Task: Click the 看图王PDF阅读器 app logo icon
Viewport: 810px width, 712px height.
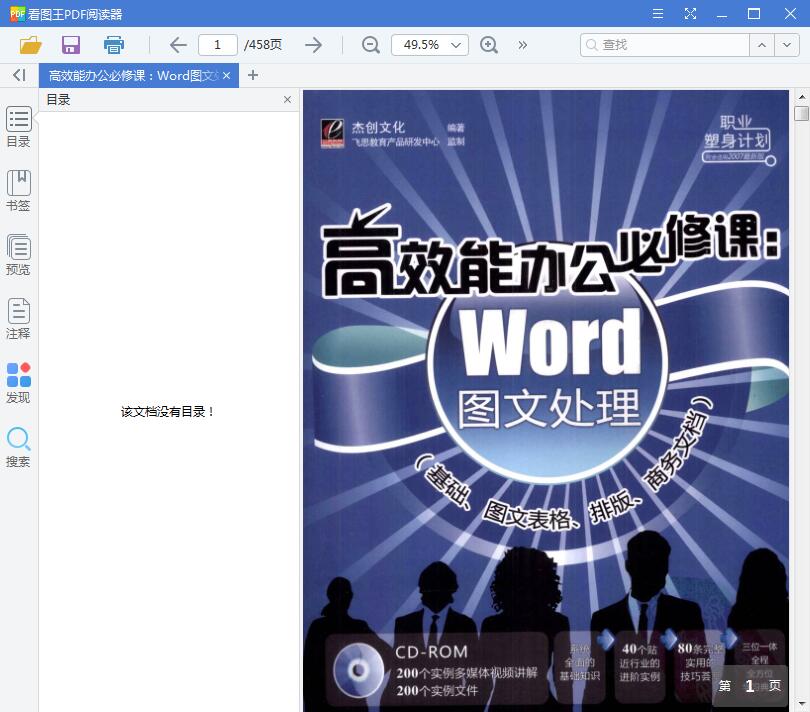Action: pyautogui.click(x=17, y=14)
